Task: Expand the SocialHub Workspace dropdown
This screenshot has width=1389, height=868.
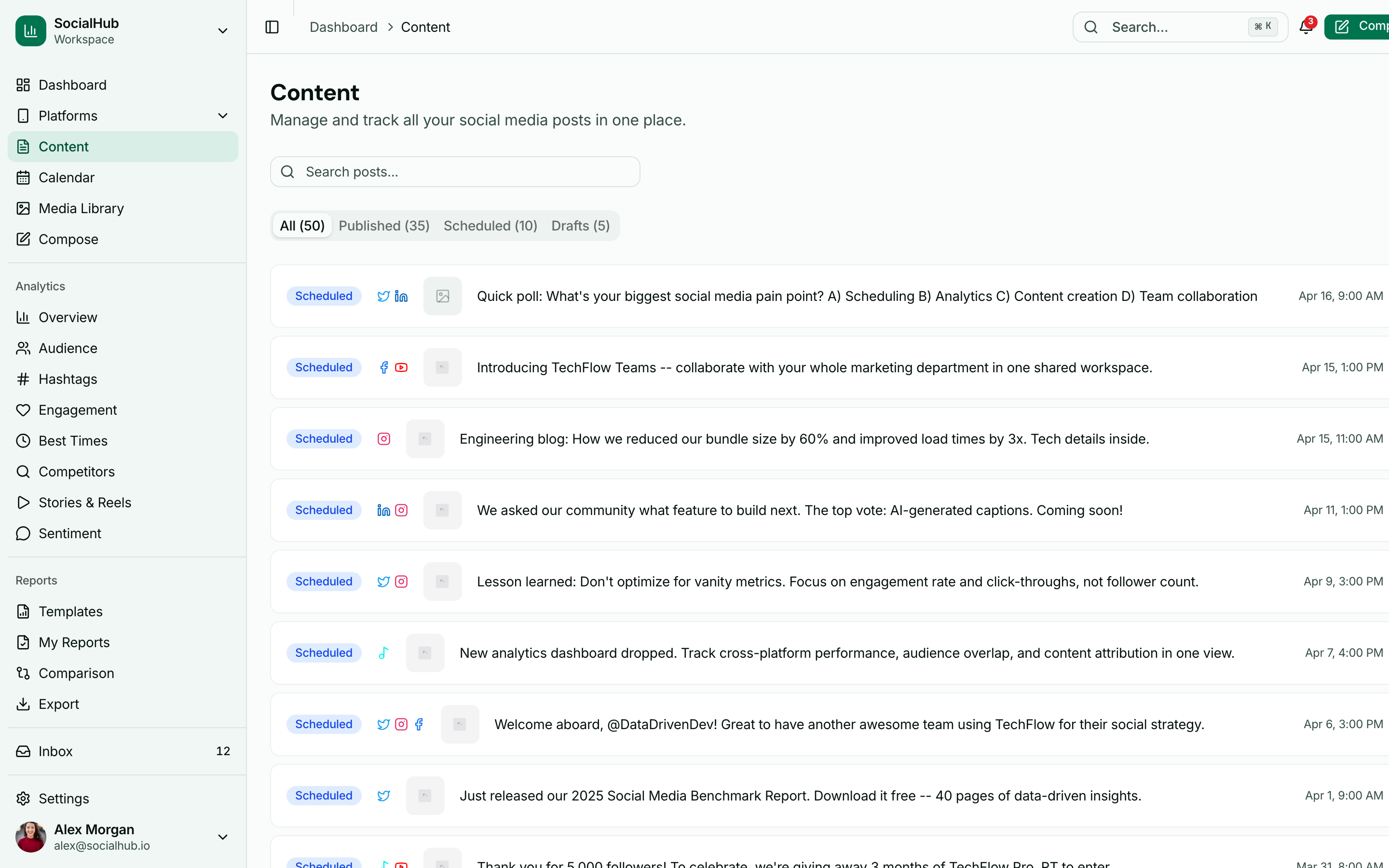Action: 223,30
